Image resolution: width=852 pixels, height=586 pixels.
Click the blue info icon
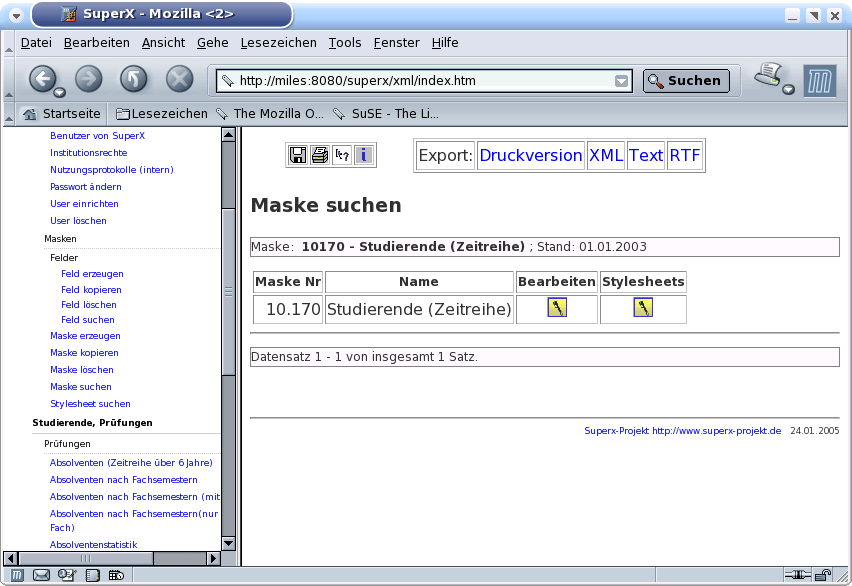364,154
